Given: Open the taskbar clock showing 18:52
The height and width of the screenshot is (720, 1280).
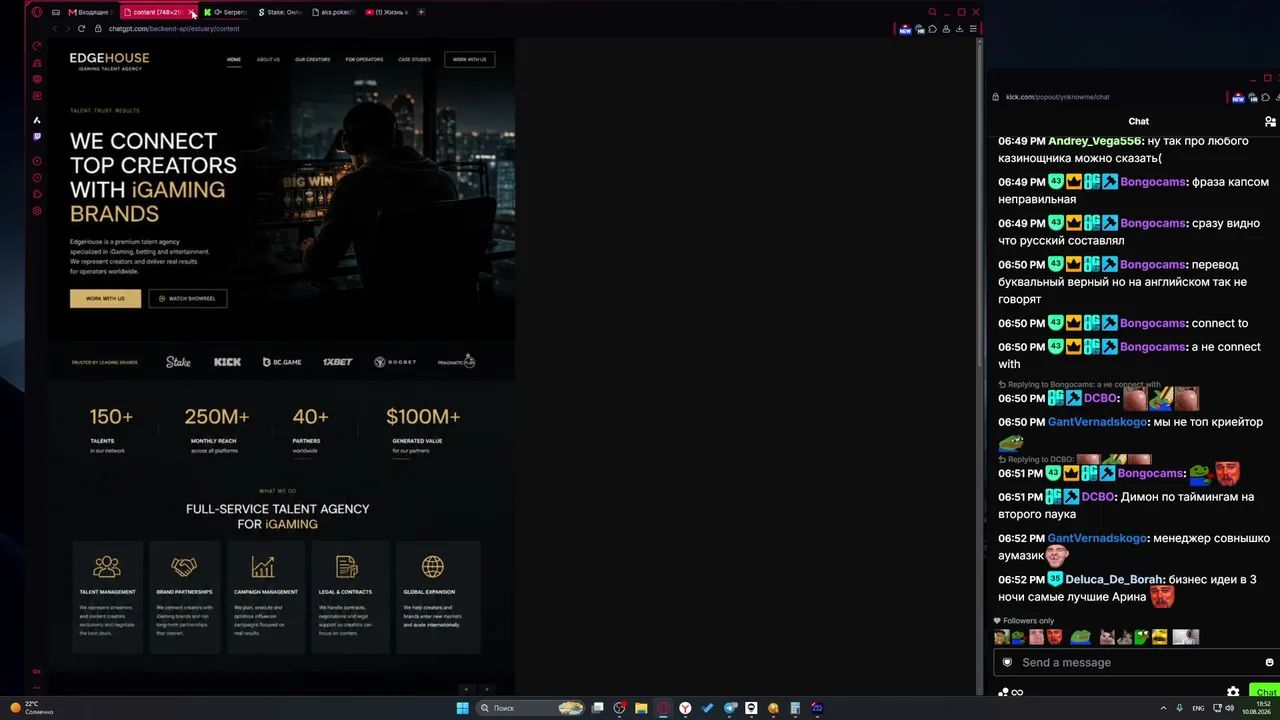Looking at the screenshot, I should click(x=1256, y=708).
